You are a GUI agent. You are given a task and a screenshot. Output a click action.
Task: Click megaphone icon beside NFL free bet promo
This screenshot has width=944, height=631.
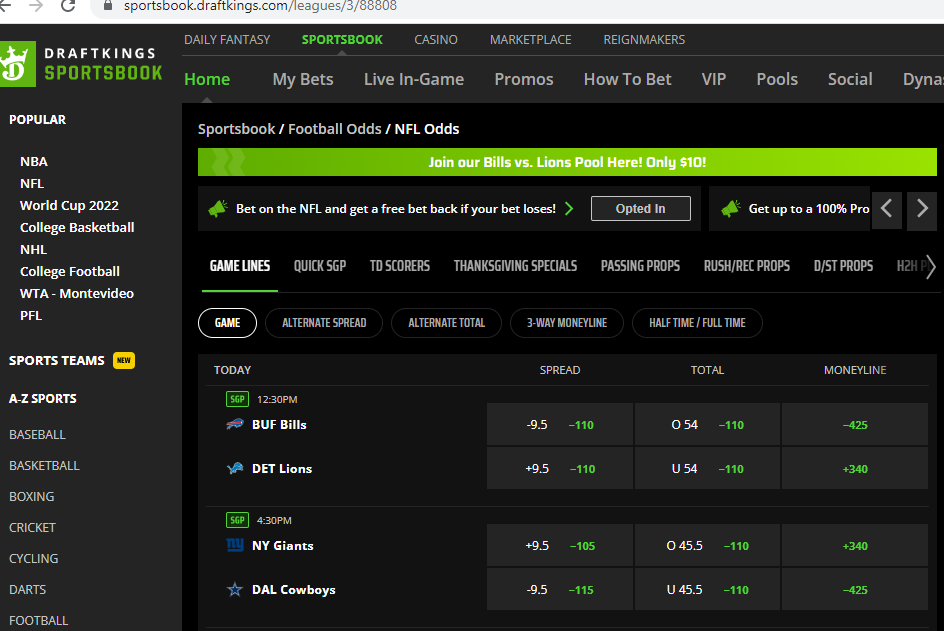(x=218, y=209)
